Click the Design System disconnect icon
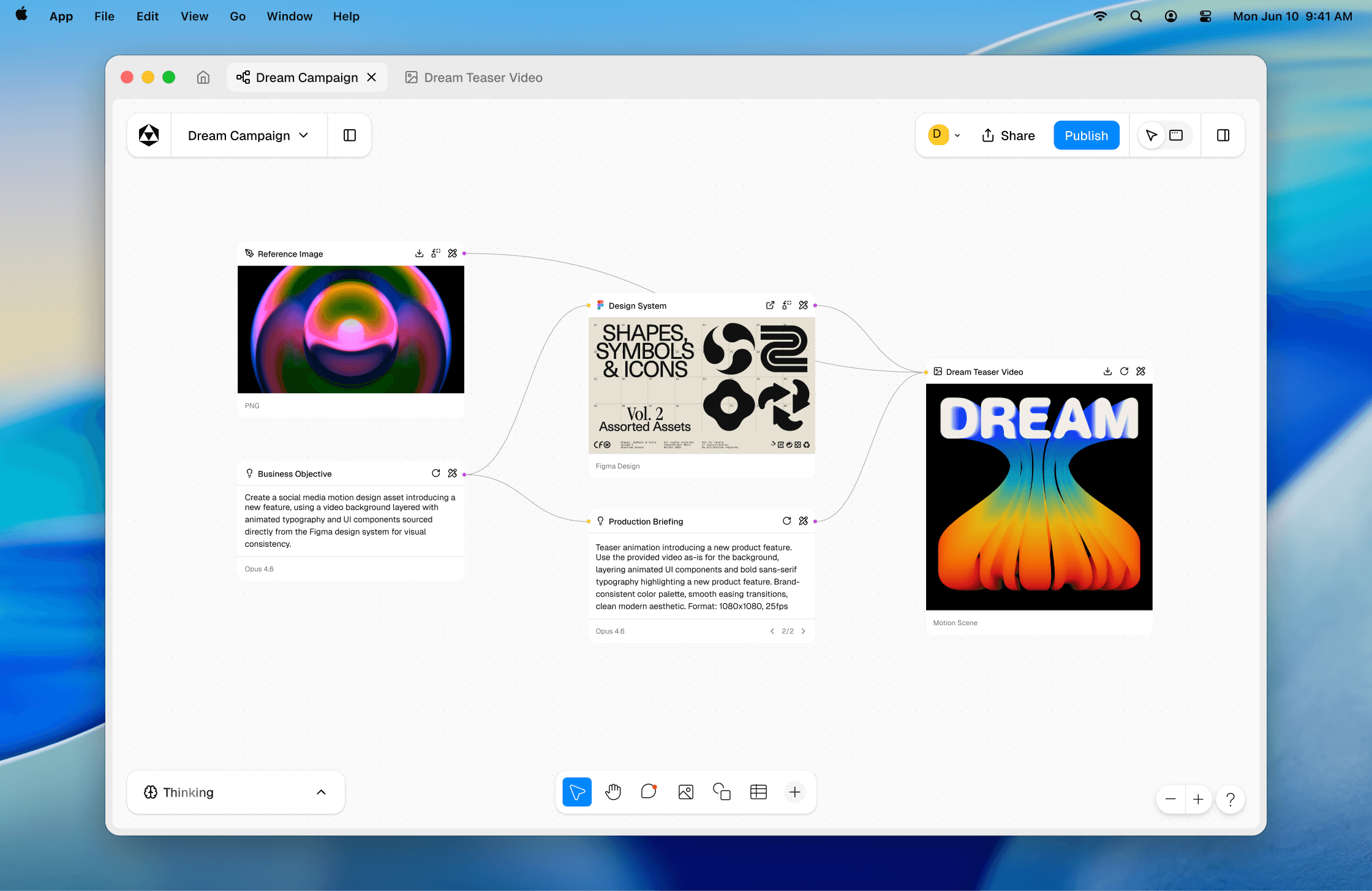The height and width of the screenshot is (891, 1372). point(804,305)
